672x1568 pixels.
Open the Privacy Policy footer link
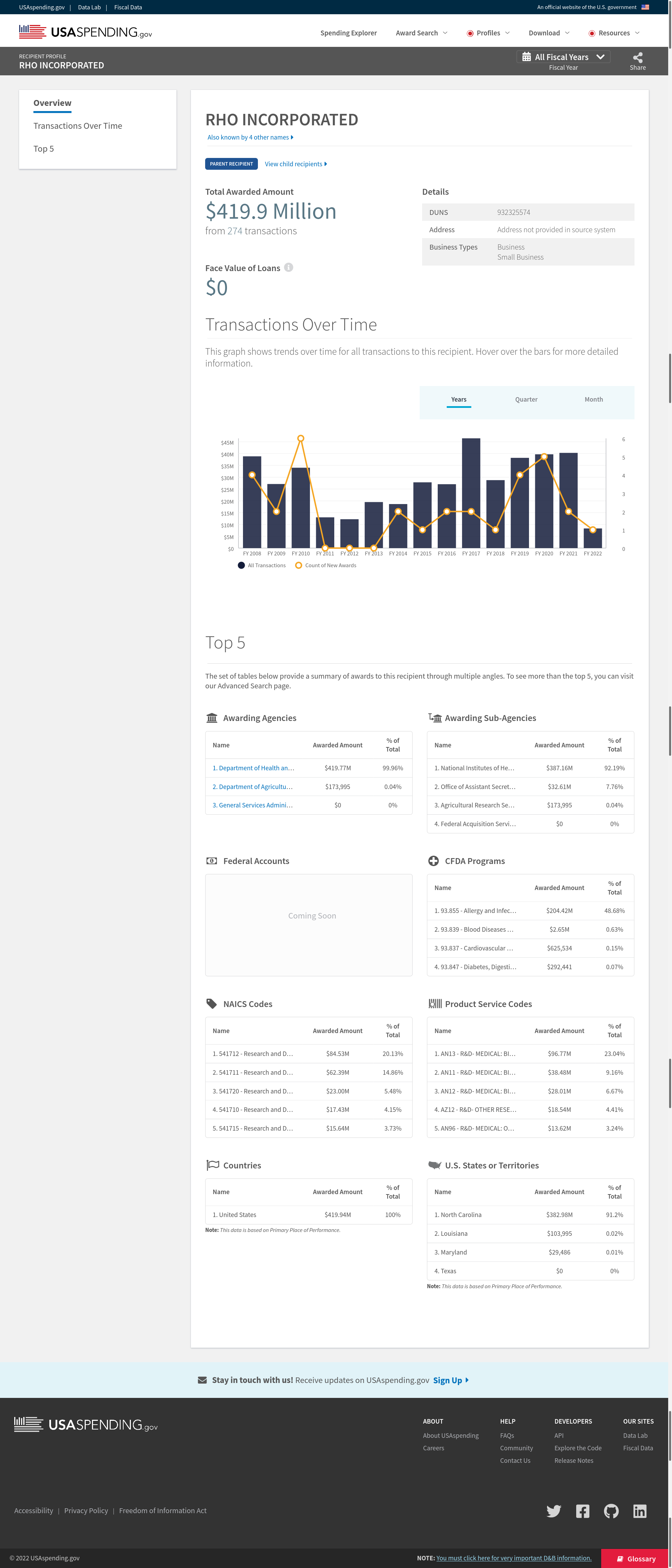point(86,1511)
